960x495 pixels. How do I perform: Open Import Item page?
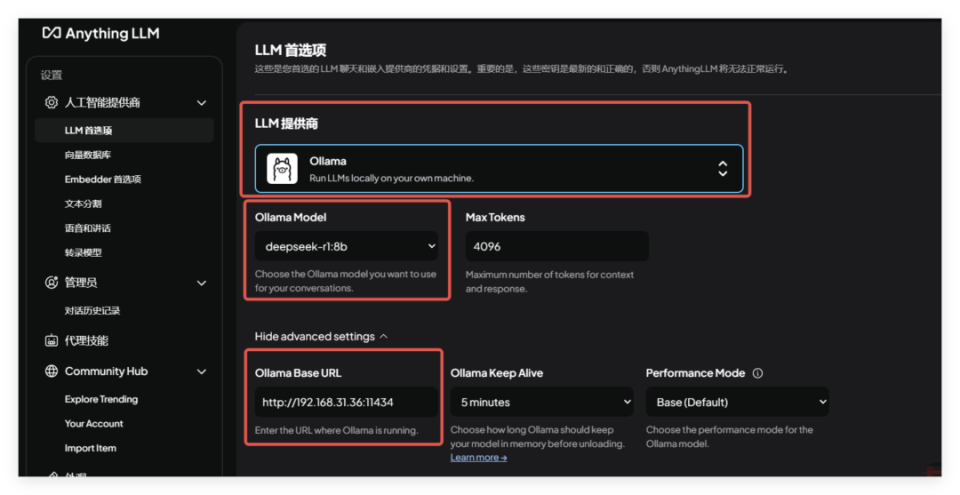pyautogui.click(x=90, y=448)
